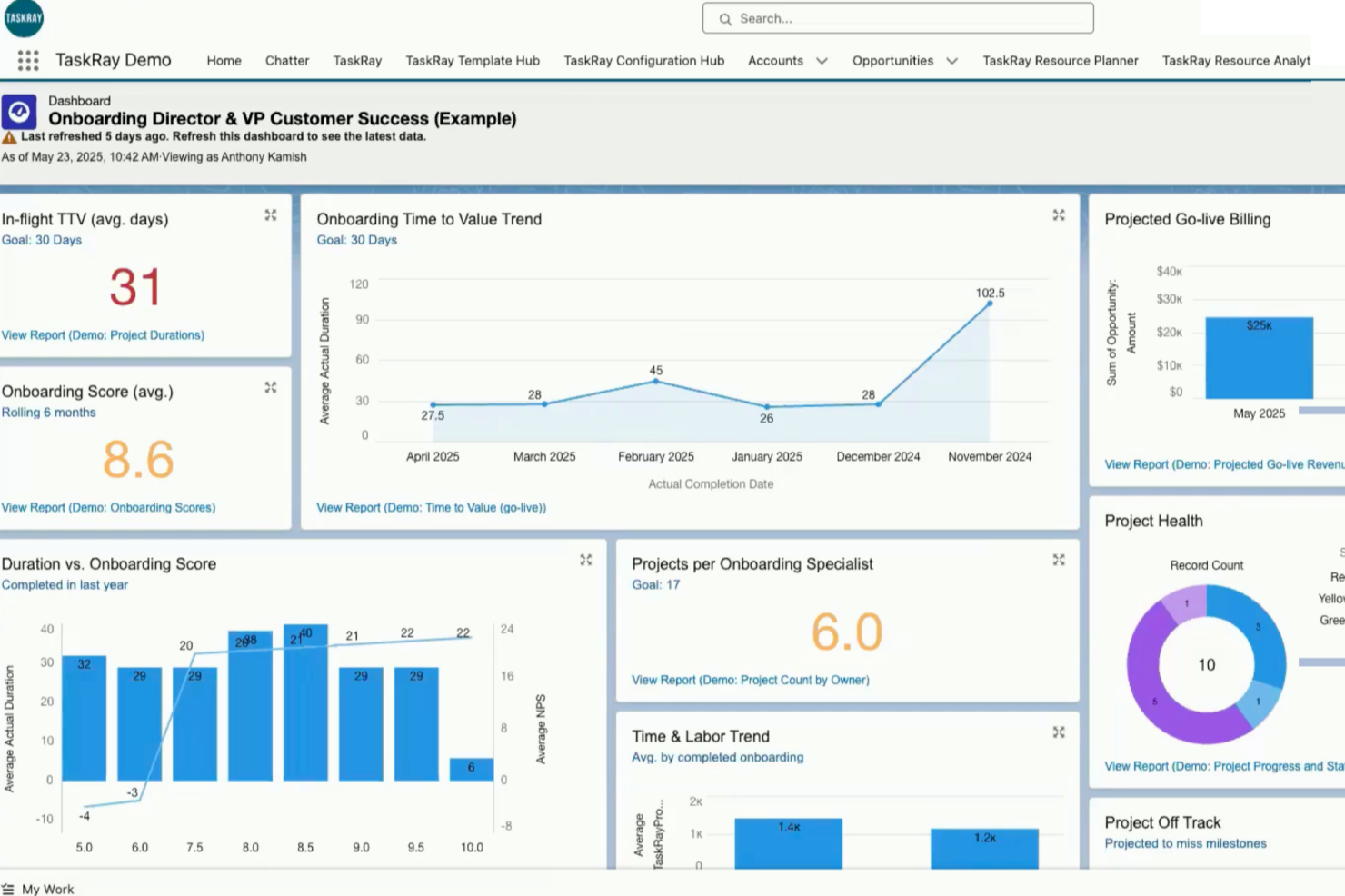Click the 45 data point for February 2025
Screen dimensions: 1345x896
[656, 382]
